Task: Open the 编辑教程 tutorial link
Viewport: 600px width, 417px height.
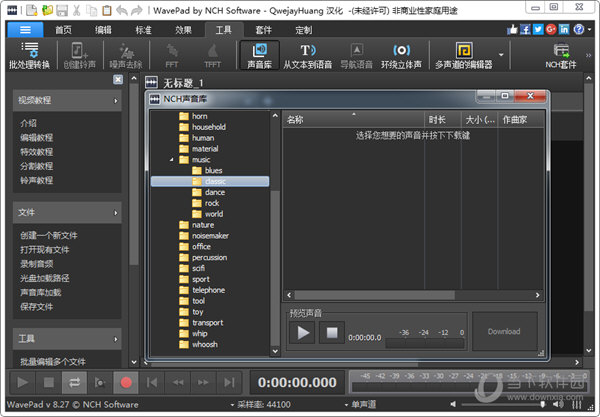Action: point(36,138)
